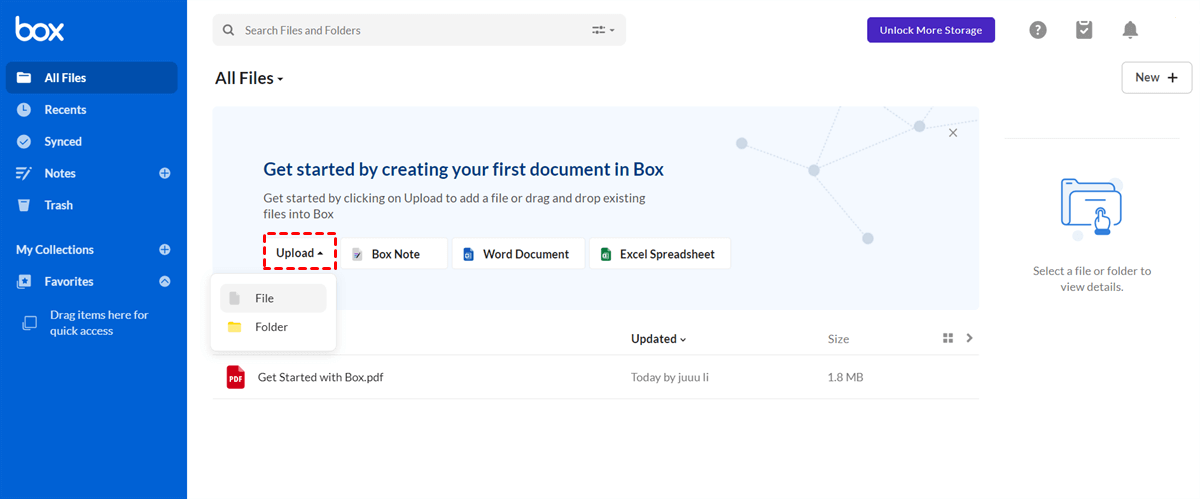Viewport: 1200px width, 499px height.
Task: Add a new note with plus icon
Action: tap(165, 173)
